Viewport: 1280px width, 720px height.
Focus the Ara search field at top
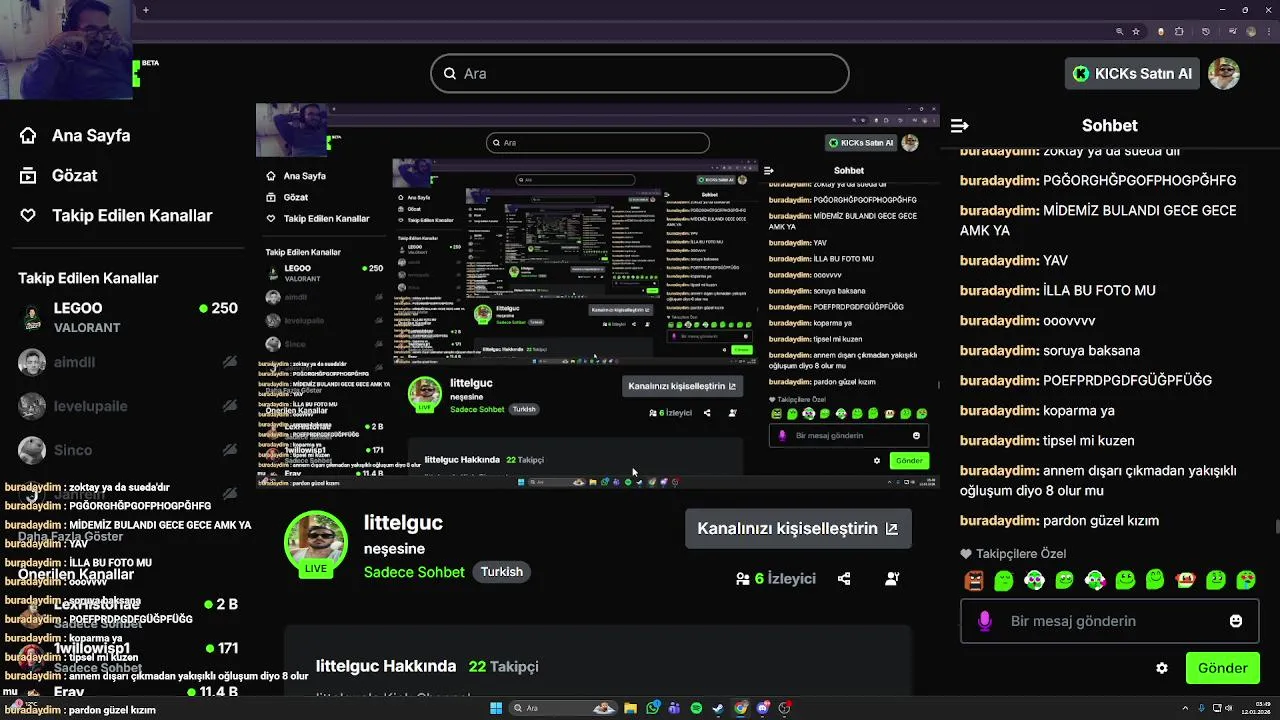(x=640, y=73)
